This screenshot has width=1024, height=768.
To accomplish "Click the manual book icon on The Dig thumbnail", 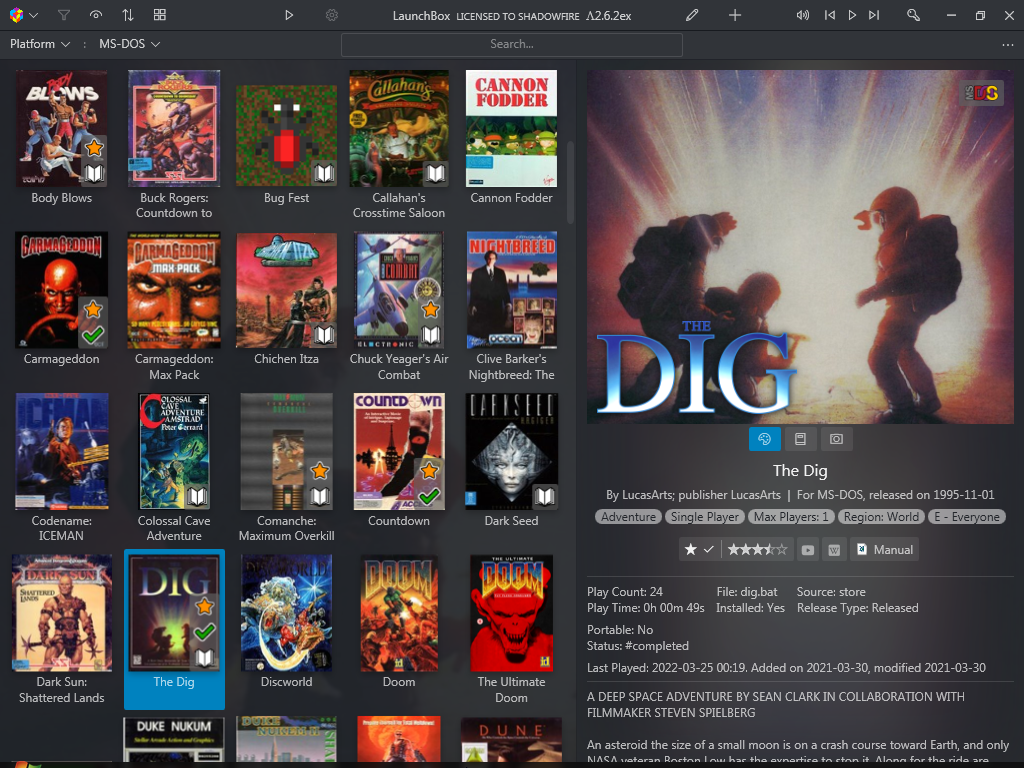I will click(204, 658).
